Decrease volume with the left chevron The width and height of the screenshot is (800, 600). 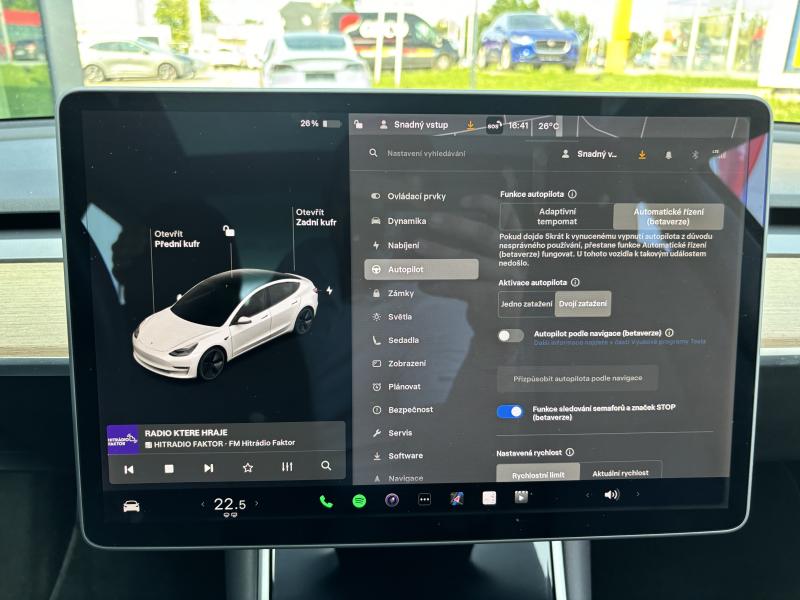[587, 495]
